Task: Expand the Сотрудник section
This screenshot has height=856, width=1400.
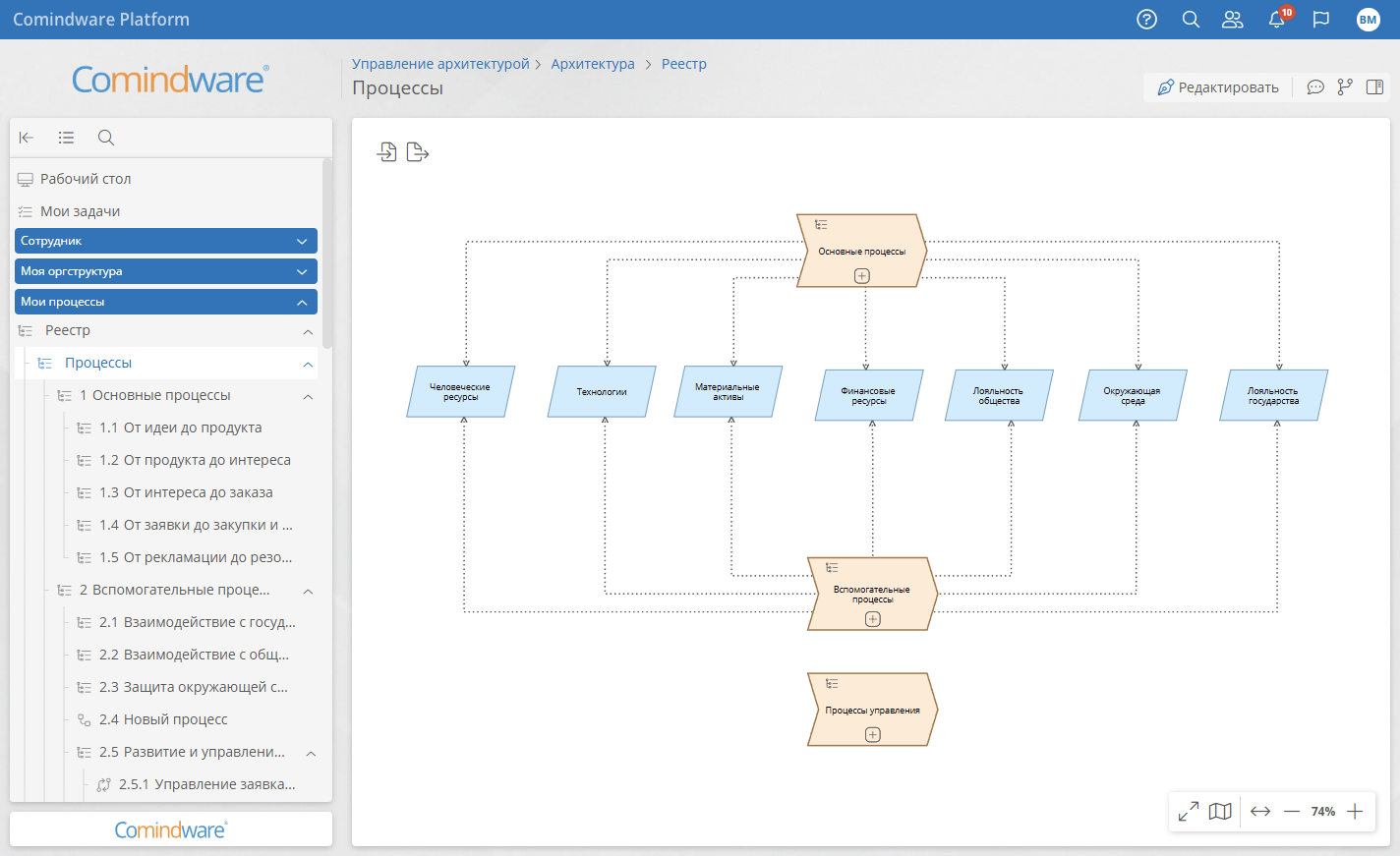Action: [302, 241]
